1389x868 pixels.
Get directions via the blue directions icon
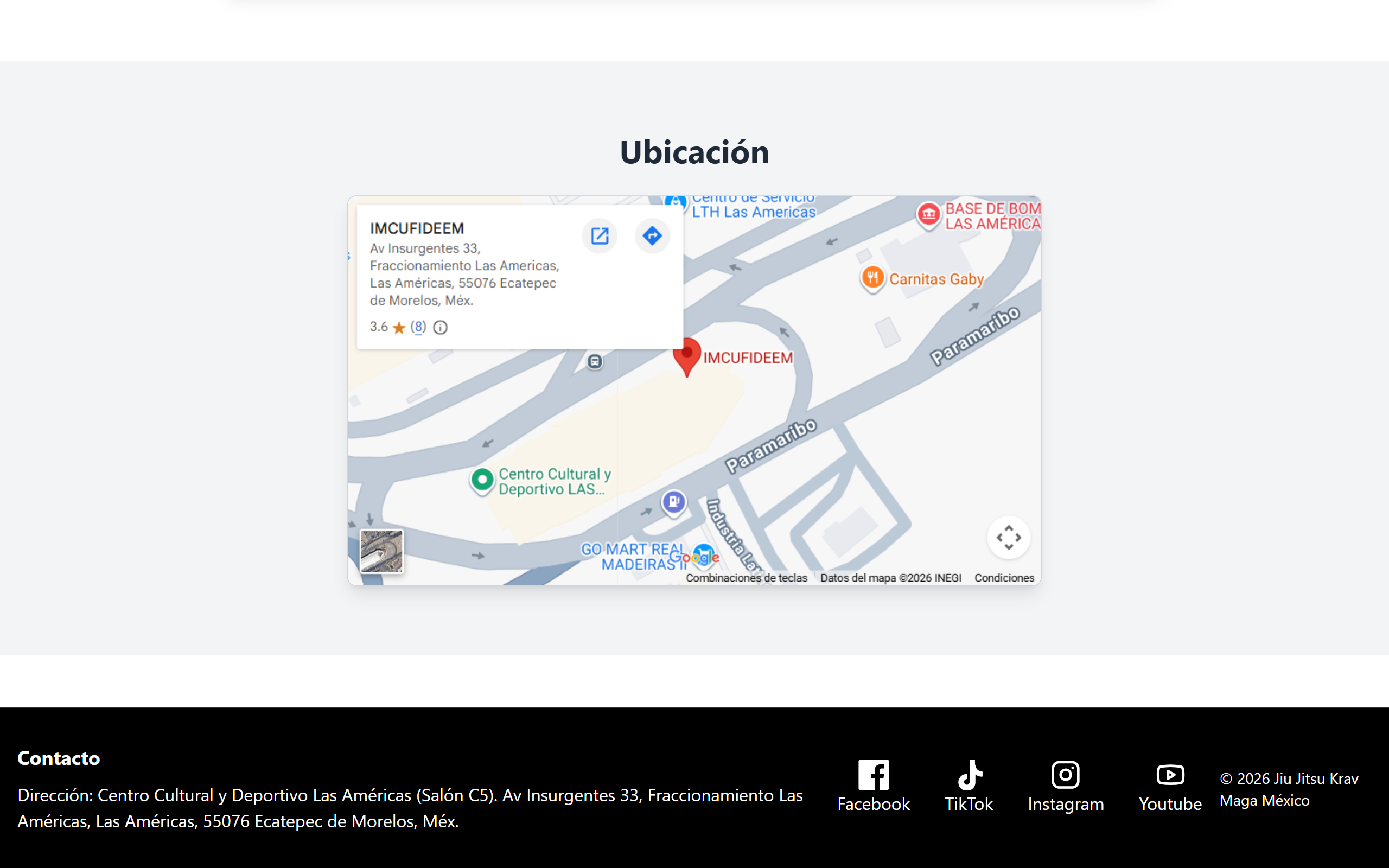click(x=652, y=235)
